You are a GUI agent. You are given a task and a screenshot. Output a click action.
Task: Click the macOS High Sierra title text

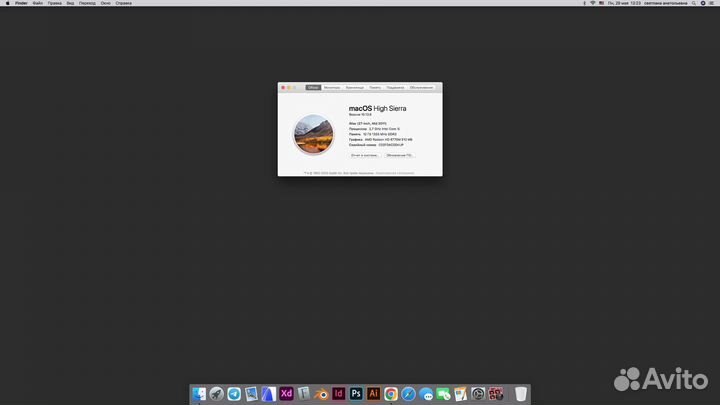[377, 108]
